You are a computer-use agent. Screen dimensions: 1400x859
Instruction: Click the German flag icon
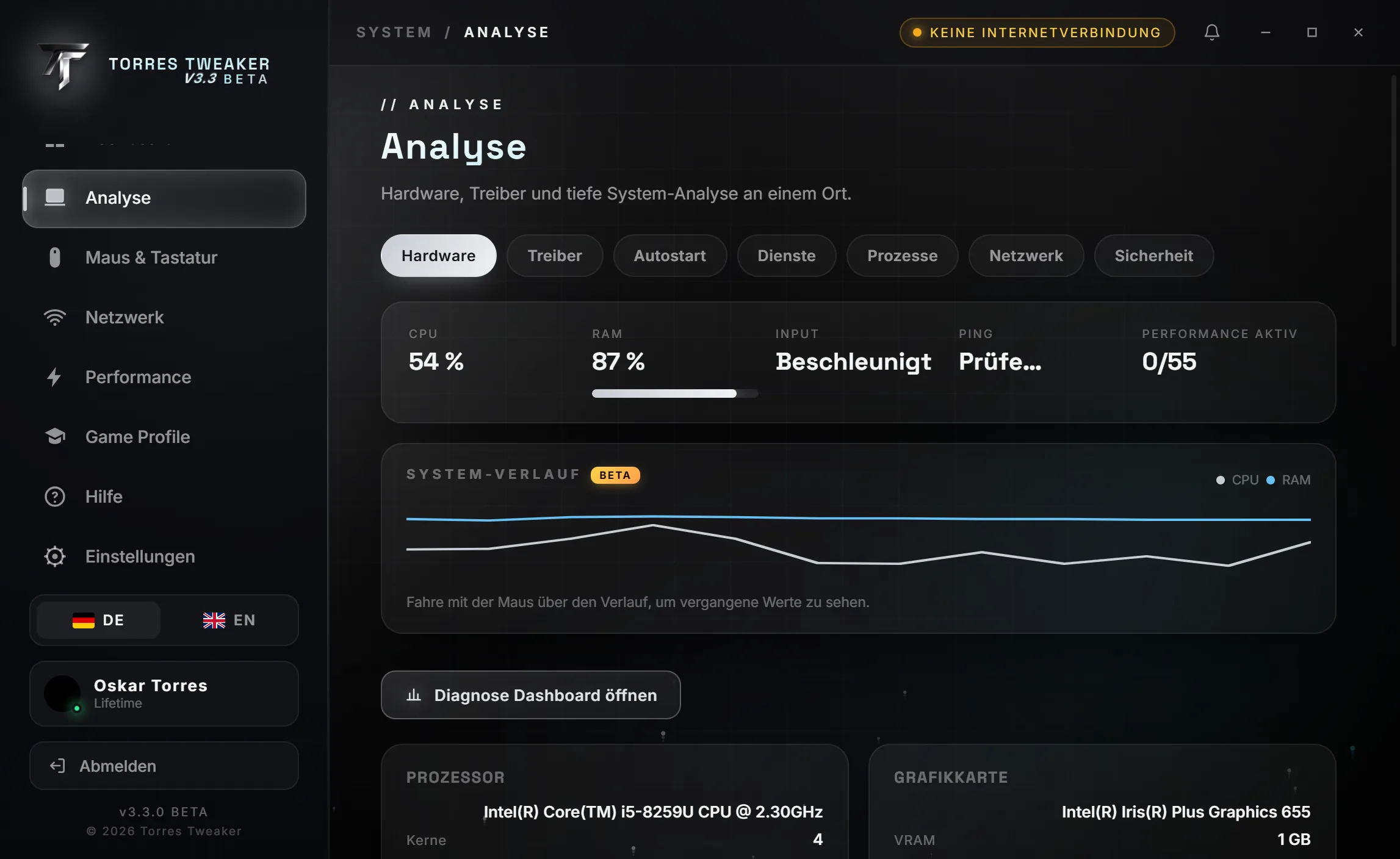[84, 620]
